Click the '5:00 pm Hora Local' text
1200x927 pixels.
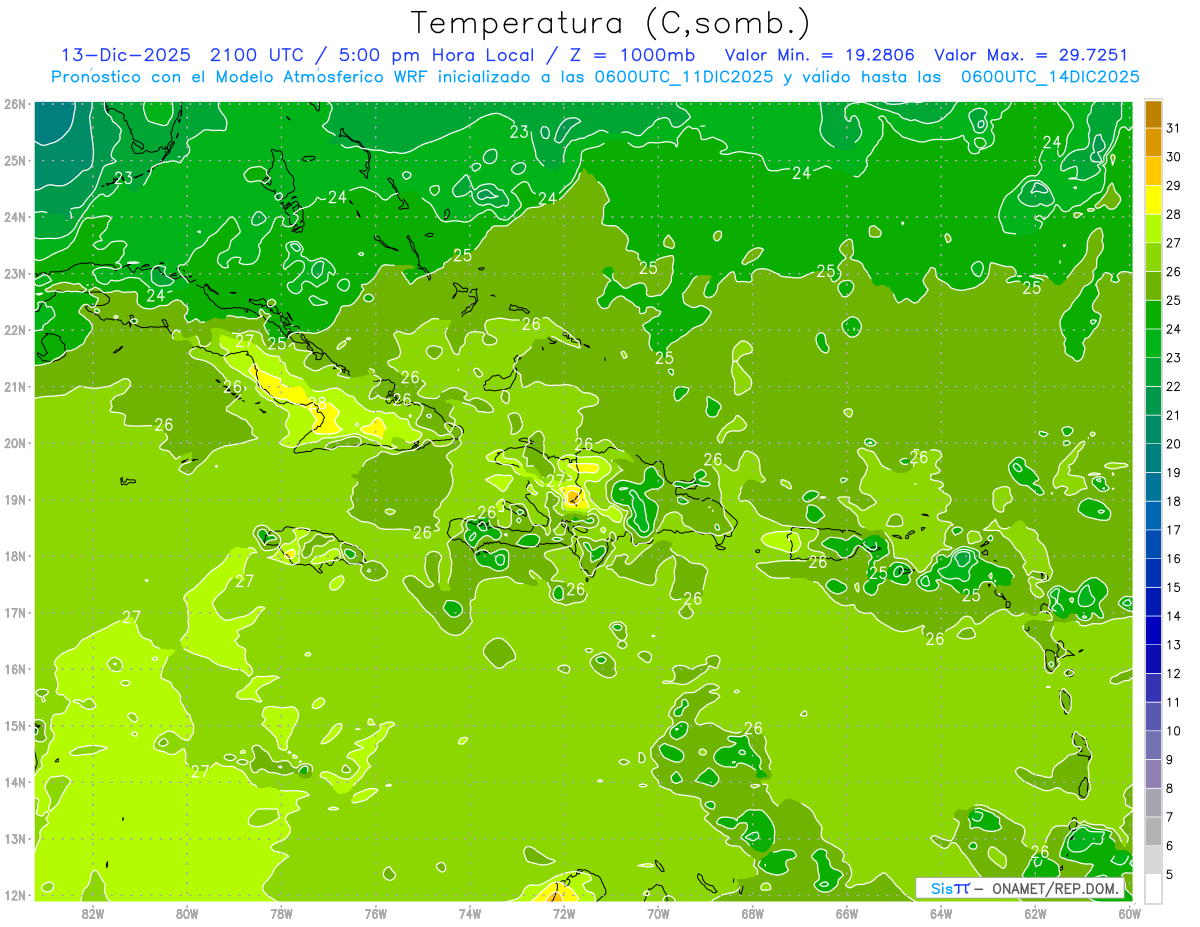(436, 55)
